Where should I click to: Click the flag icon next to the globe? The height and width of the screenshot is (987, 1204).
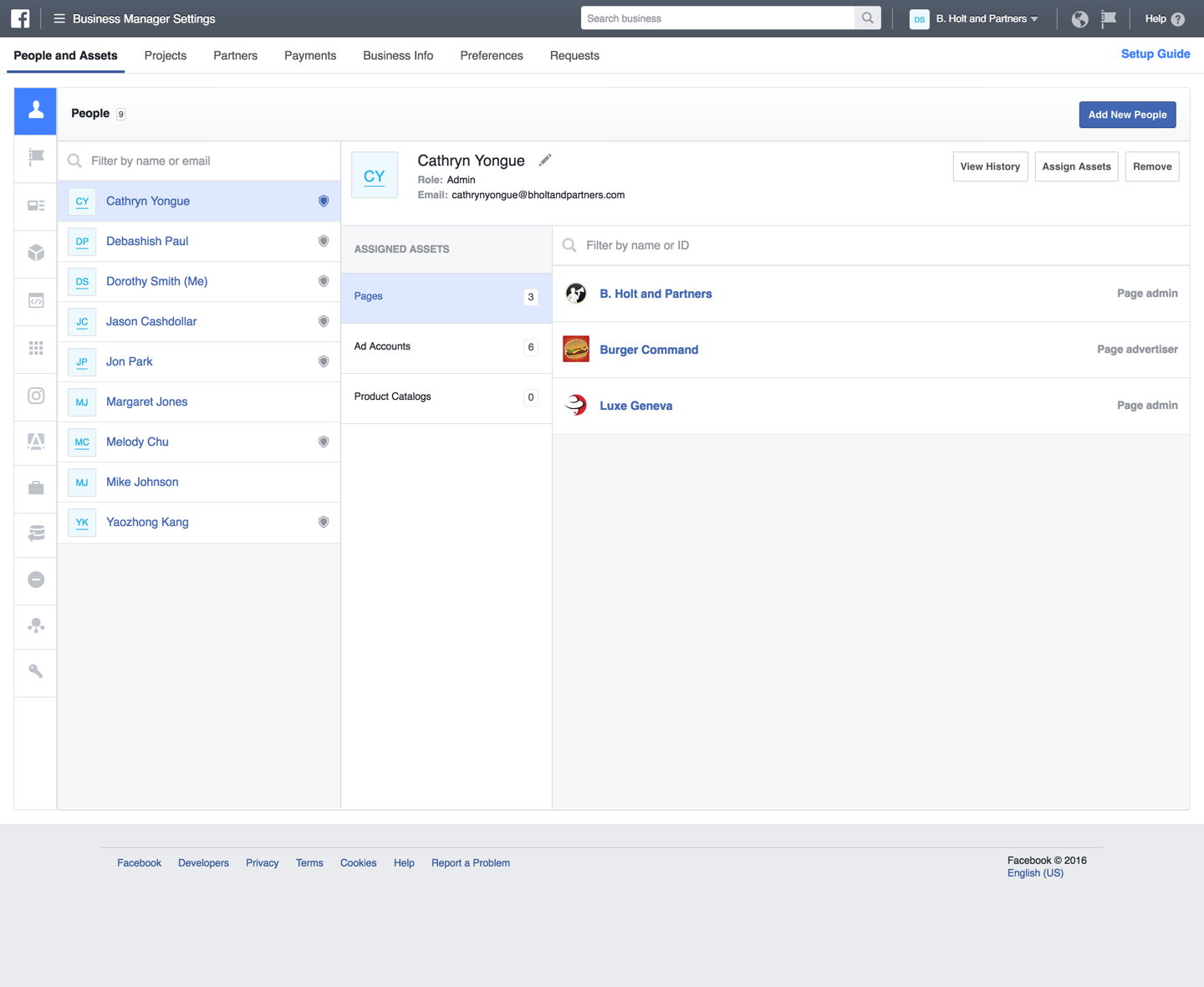point(1109,18)
